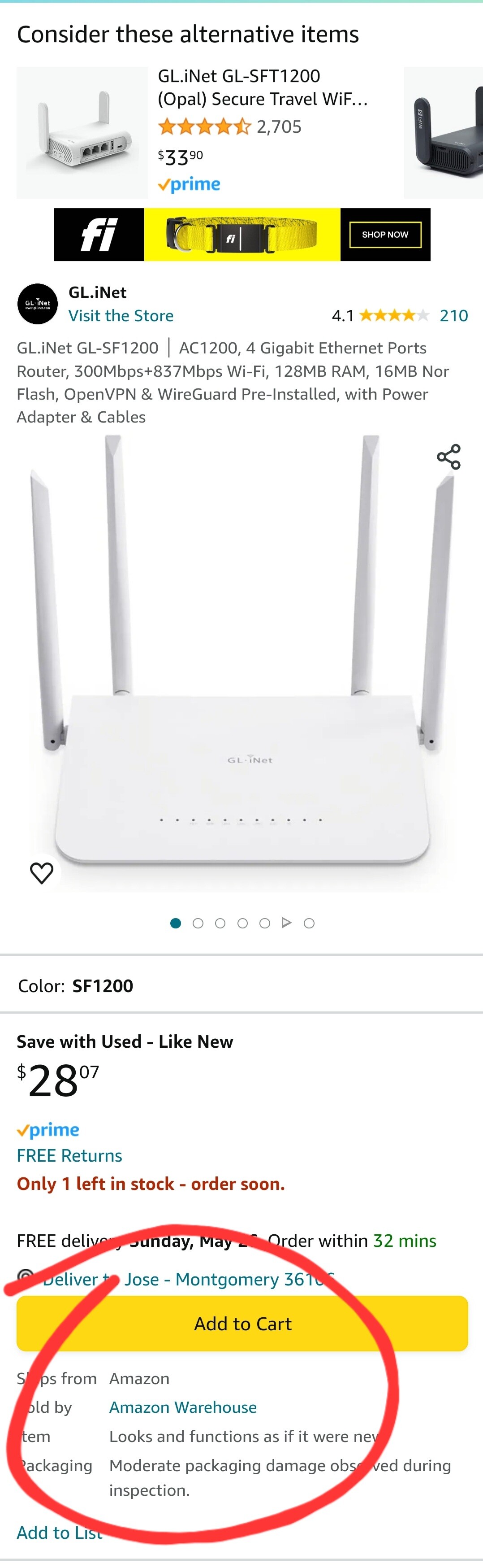Open the GL-SFT1200 Opal alternative item thumbnail
This screenshot has height=1568, width=483.
tap(82, 133)
